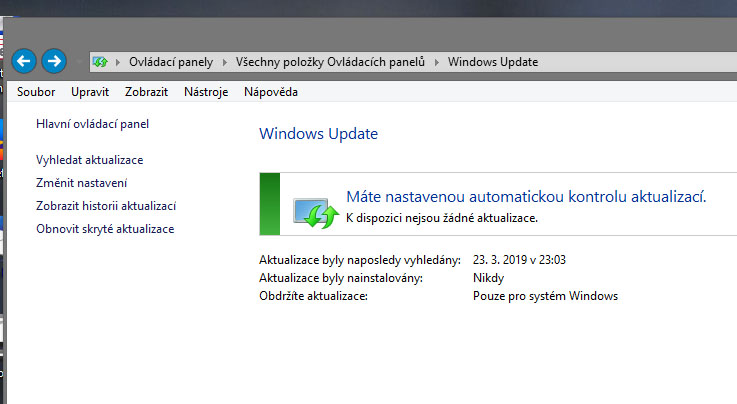Expand the arrow before Windows Update breadcrumb

tap(436, 62)
